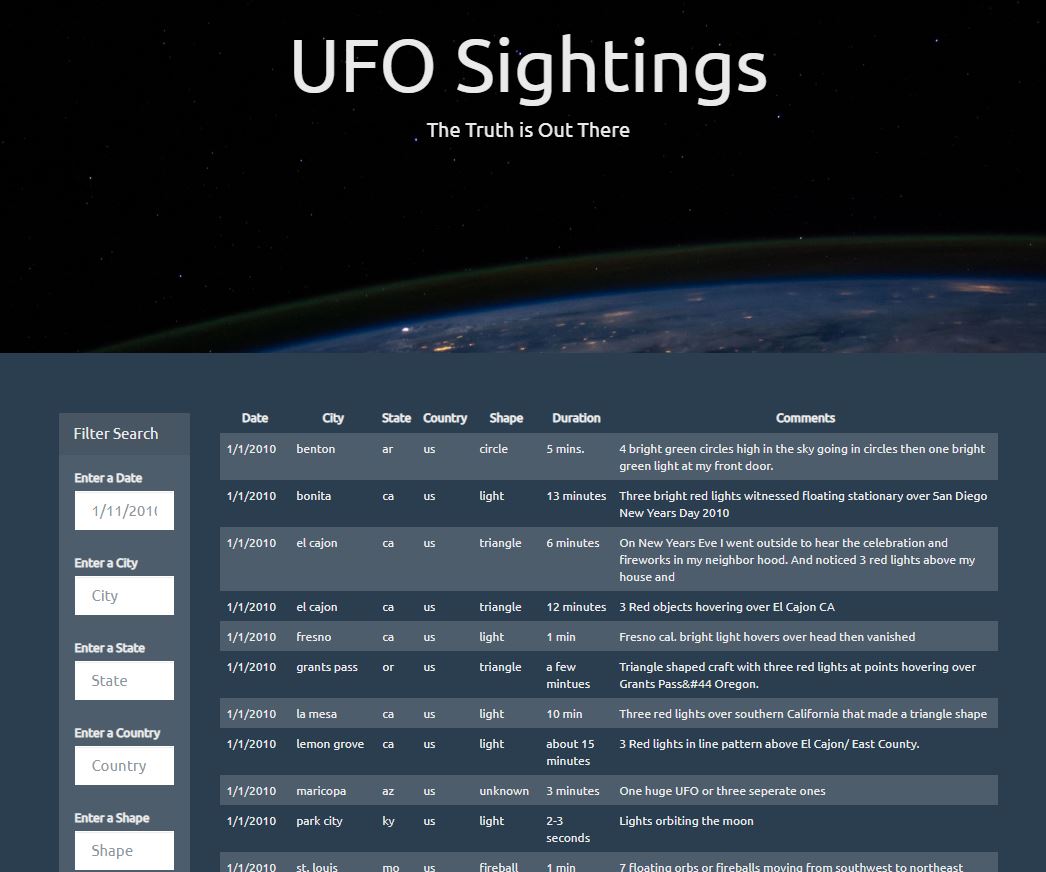
Task: Focus the City filter text box
Action: 124,596
